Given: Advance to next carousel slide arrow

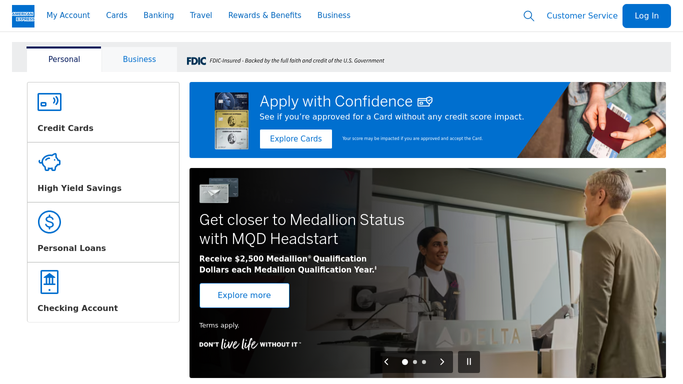Looking at the screenshot, I should point(442,362).
